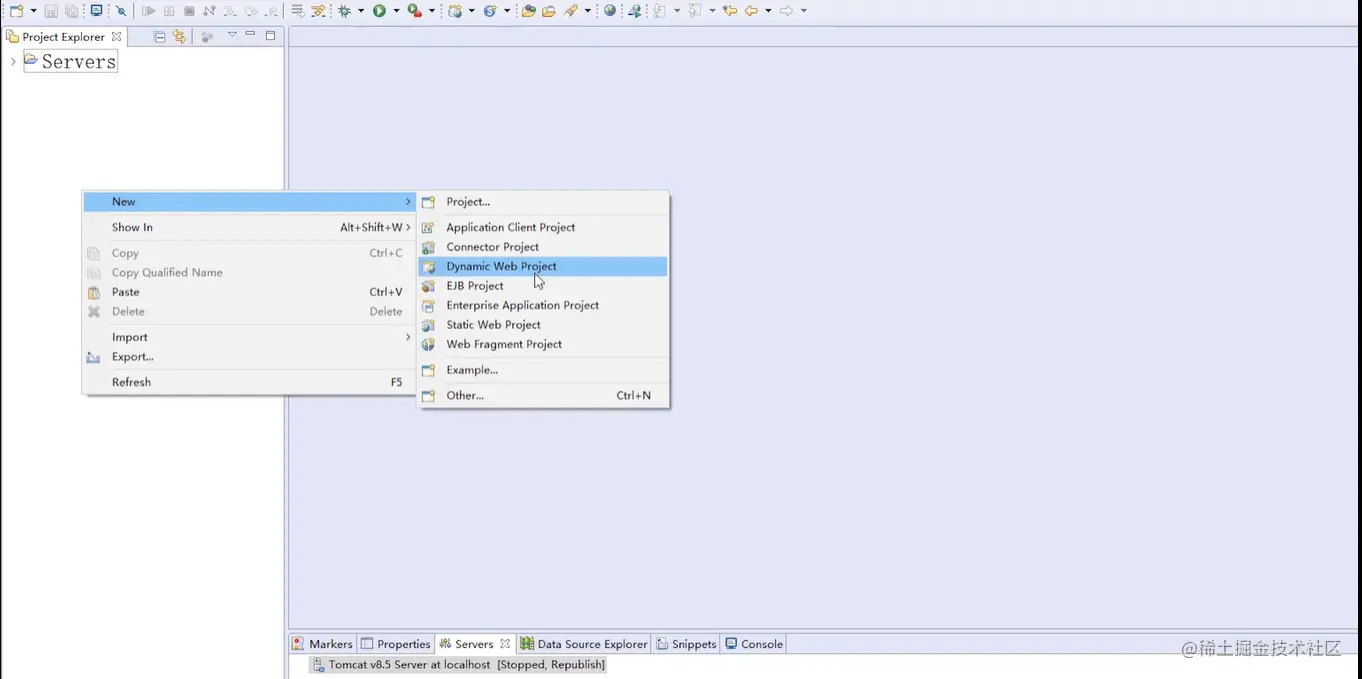Choose Refresh in the context menu
The width and height of the screenshot is (1362, 679).
coord(249,382)
